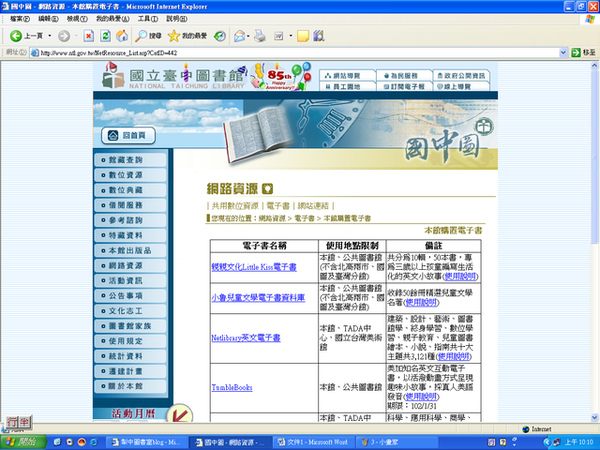Open 參考諮詢 in the left sidebar
This screenshot has height=450, width=600.
point(130,220)
